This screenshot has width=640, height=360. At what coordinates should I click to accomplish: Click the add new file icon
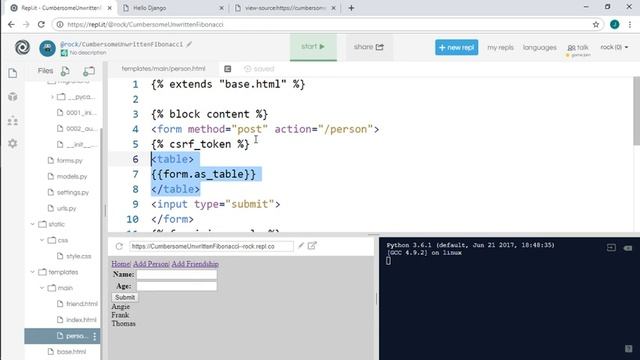[65, 71]
